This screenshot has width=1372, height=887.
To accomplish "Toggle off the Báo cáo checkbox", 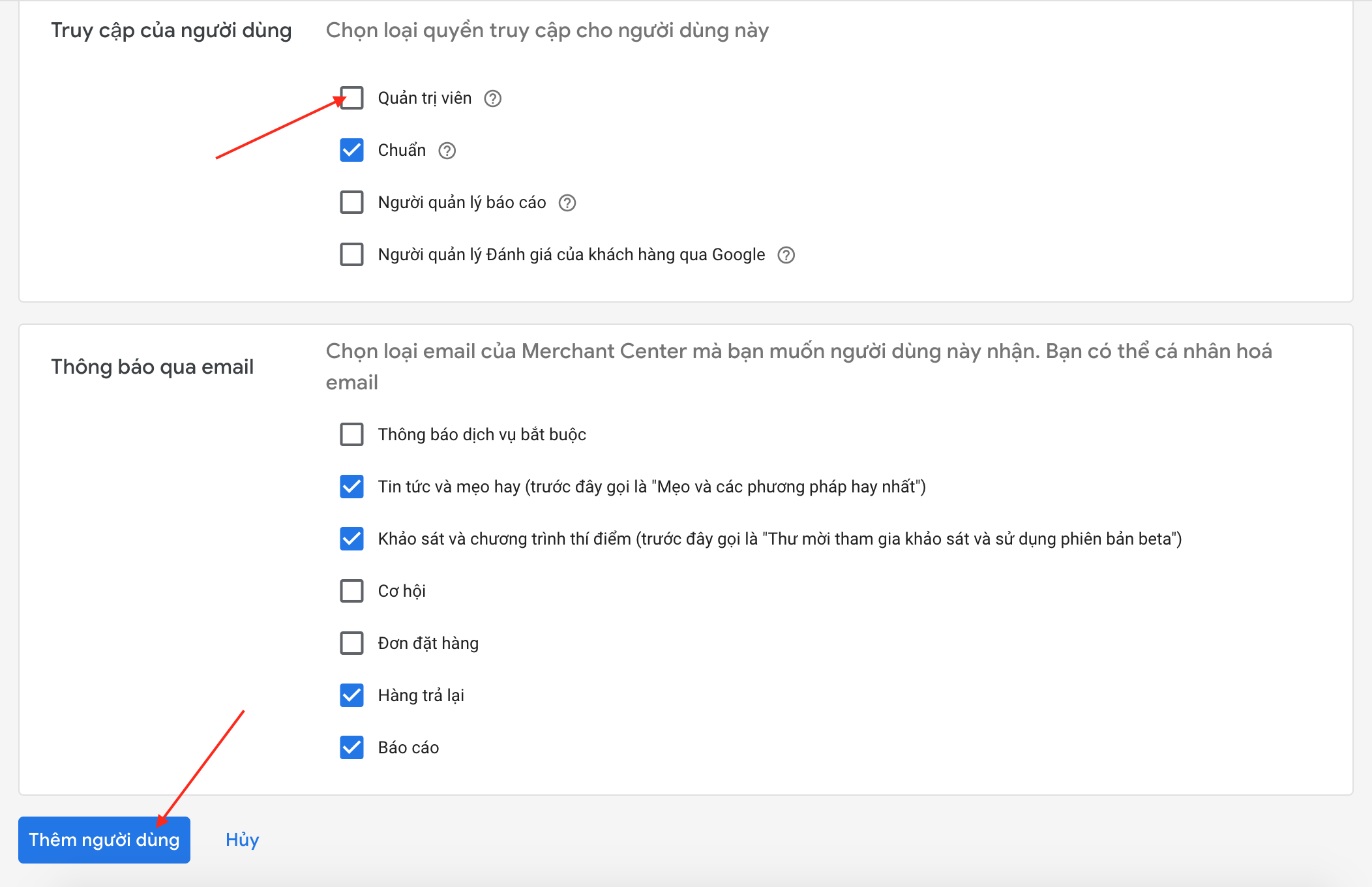I will (x=352, y=747).
